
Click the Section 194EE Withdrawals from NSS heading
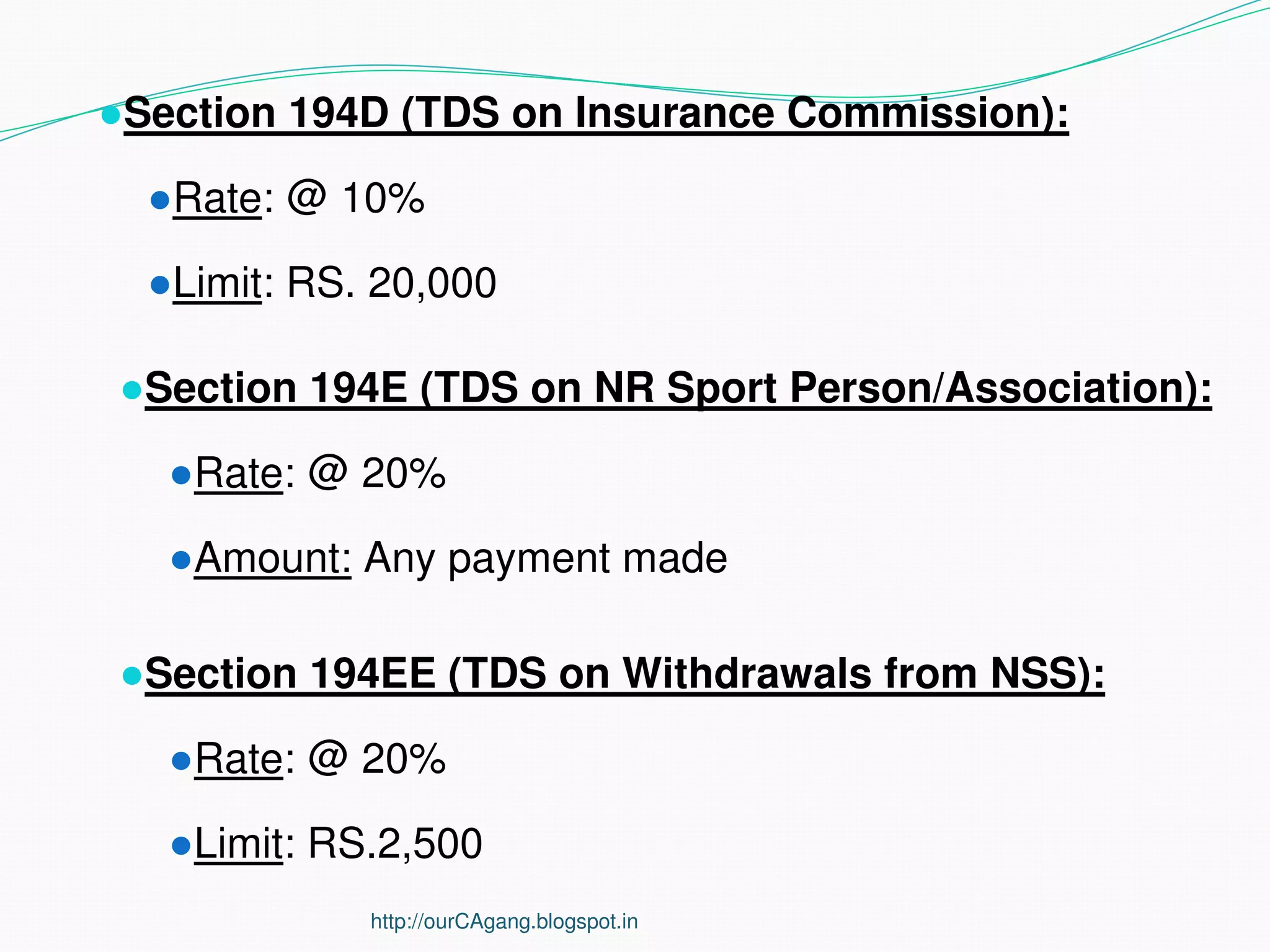click(x=624, y=674)
